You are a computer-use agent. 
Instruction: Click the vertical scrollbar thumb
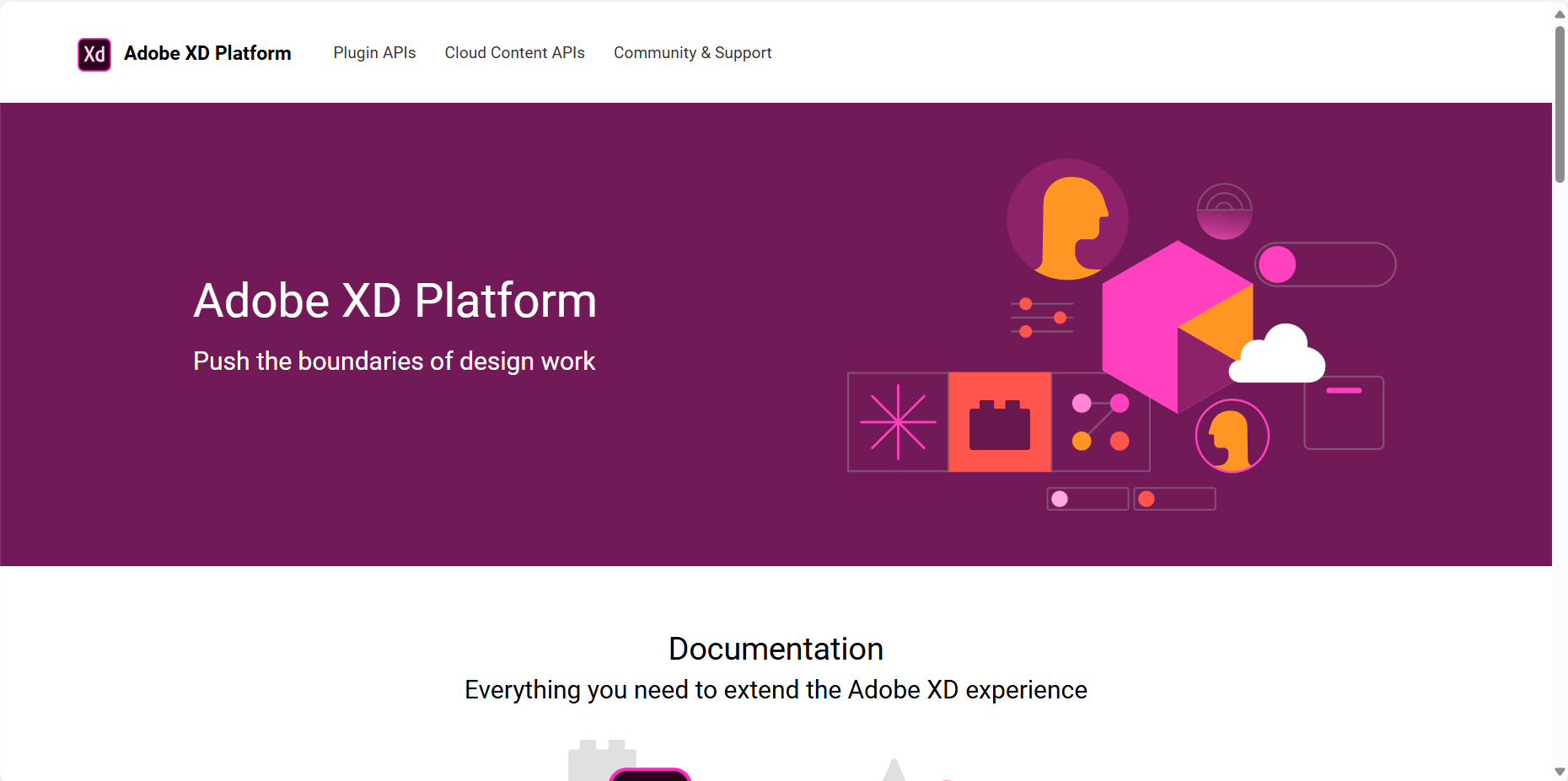click(x=1560, y=104)
